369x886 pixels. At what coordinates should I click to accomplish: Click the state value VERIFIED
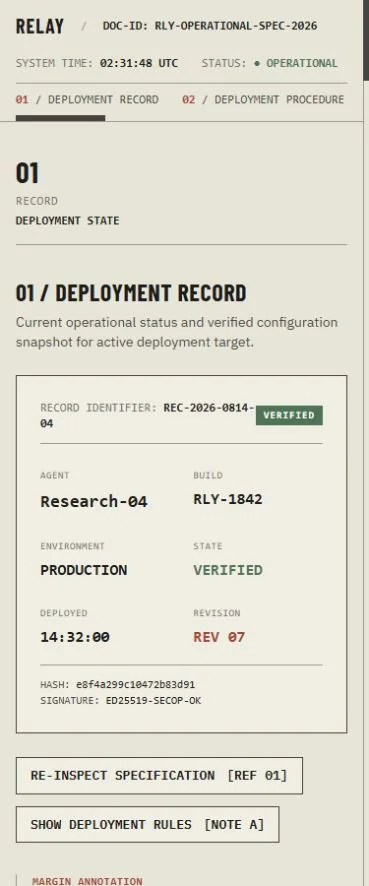(x=228, y=570)
